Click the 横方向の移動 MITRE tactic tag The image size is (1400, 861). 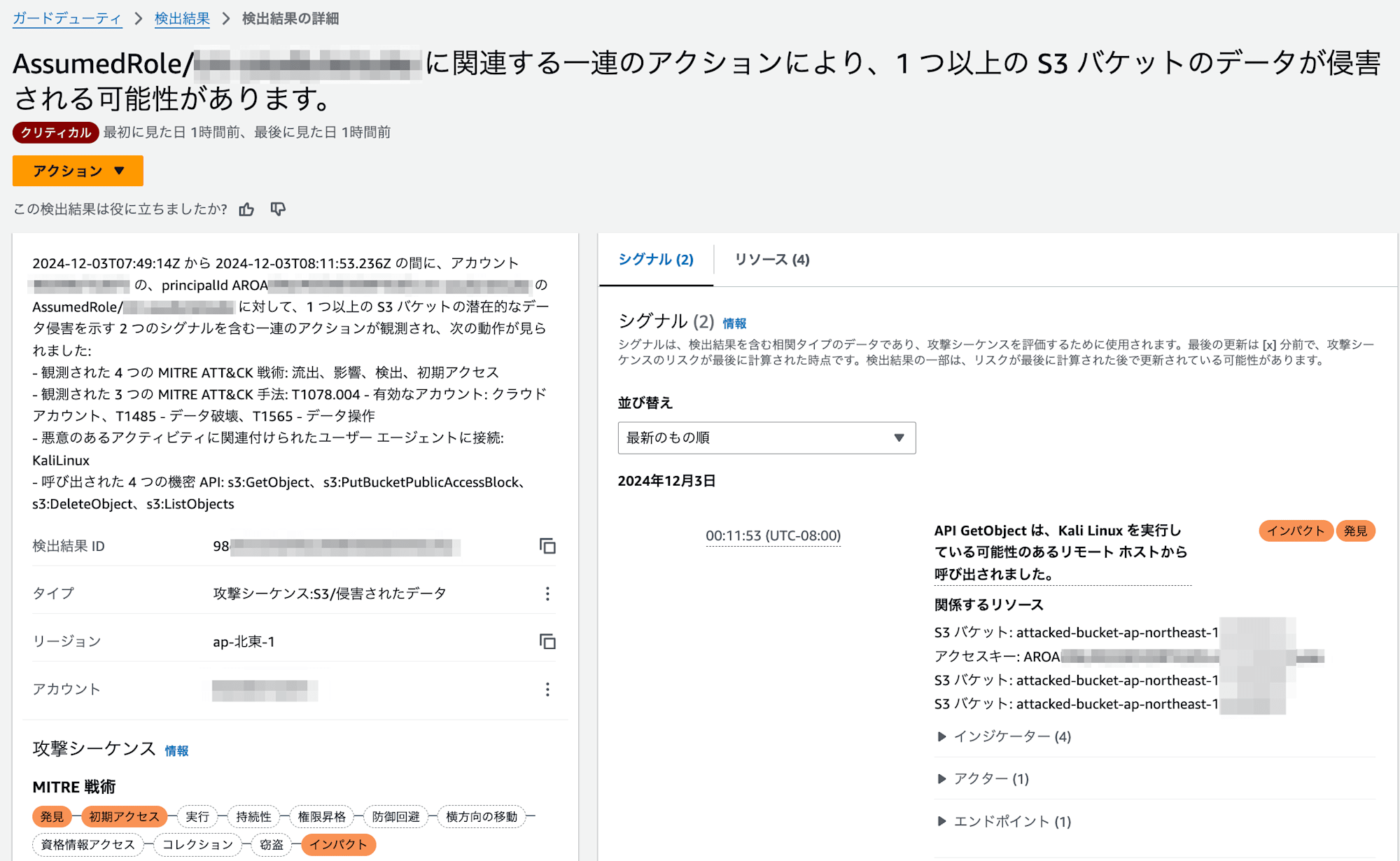click(482, 817)
